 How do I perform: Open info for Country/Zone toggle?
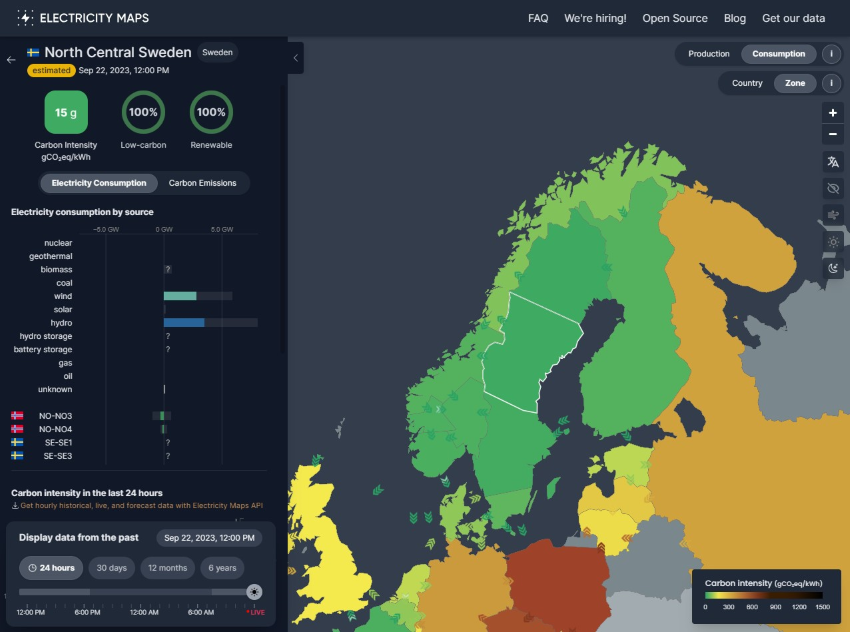tap(831, 83)
